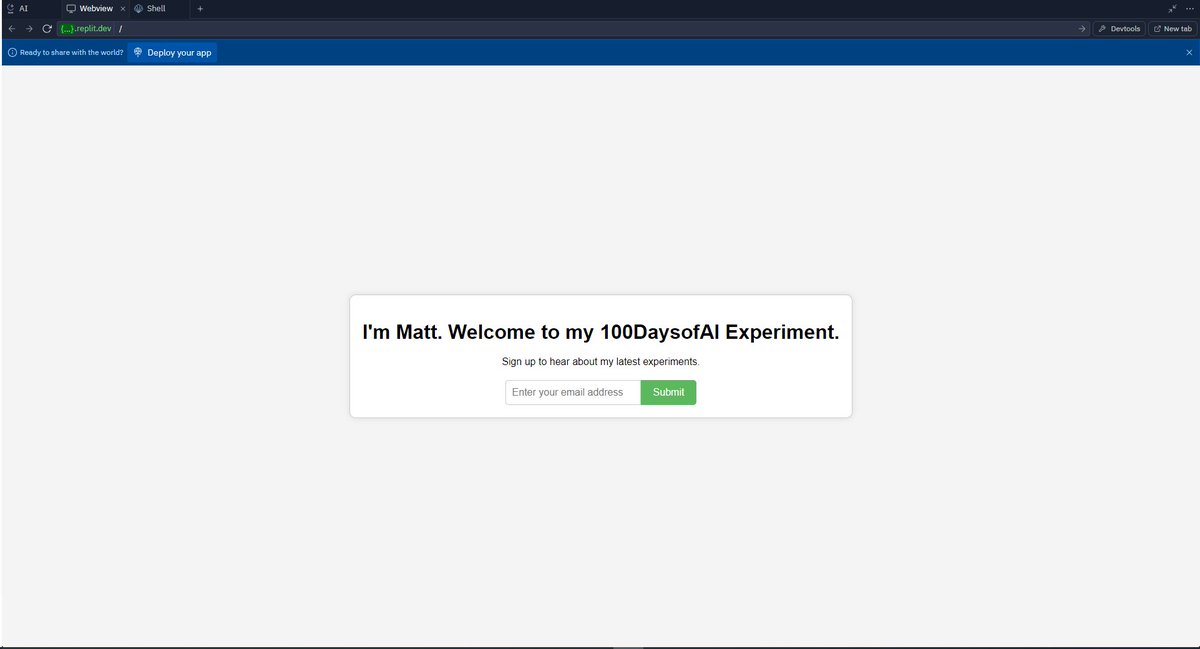Click the green replit.dev domain badge

(x=85, y=29)
